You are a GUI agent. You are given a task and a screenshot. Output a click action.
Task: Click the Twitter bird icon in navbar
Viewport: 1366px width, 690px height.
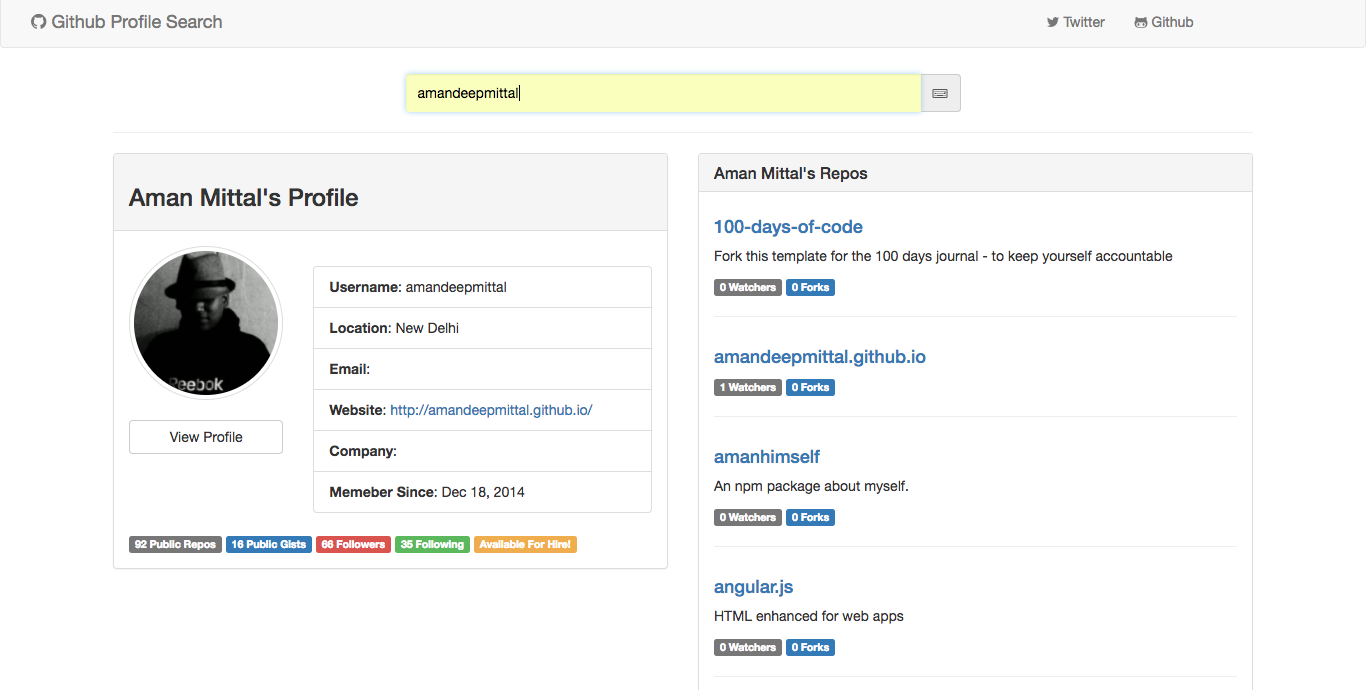pyautogui.click(x=1053, y=22)
